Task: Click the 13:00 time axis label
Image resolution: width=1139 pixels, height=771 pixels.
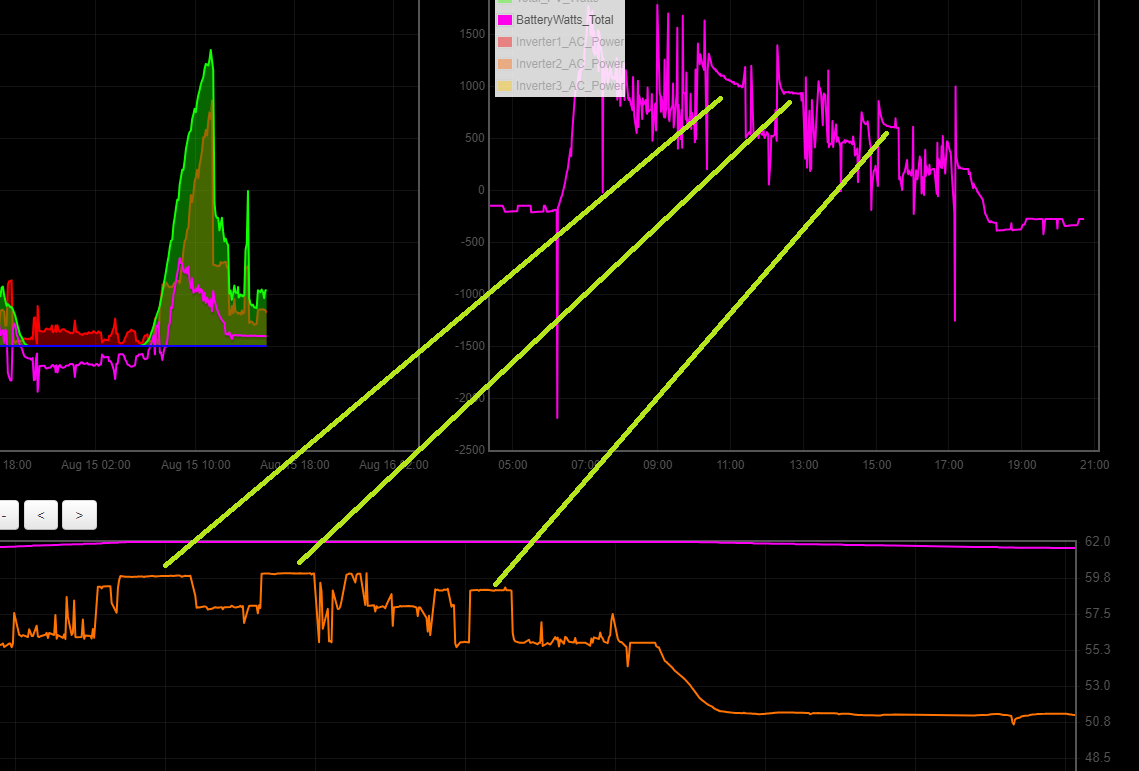Action: point(803,465)
